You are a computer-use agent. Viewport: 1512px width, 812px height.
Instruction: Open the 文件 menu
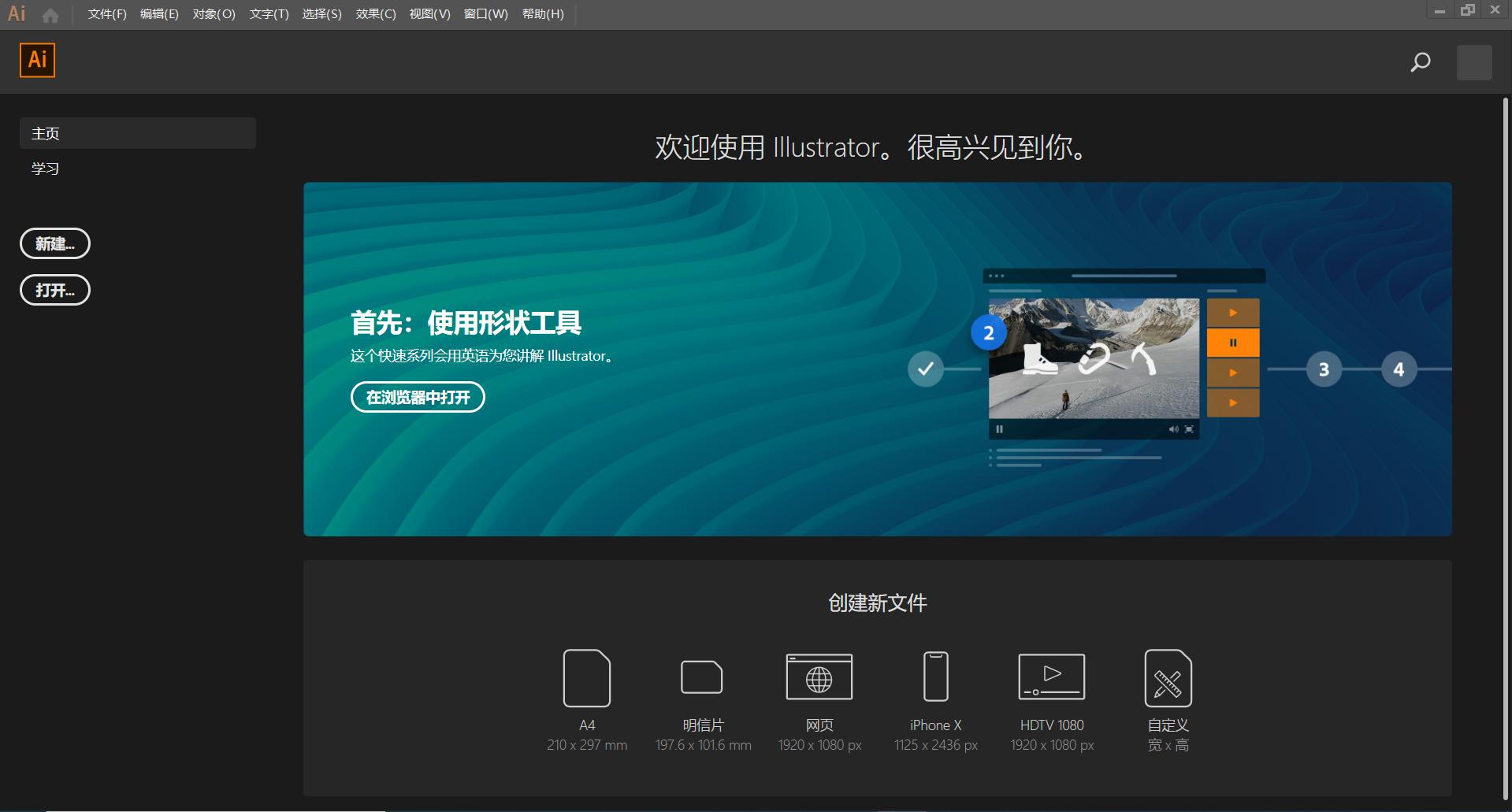tap(106, 13)
